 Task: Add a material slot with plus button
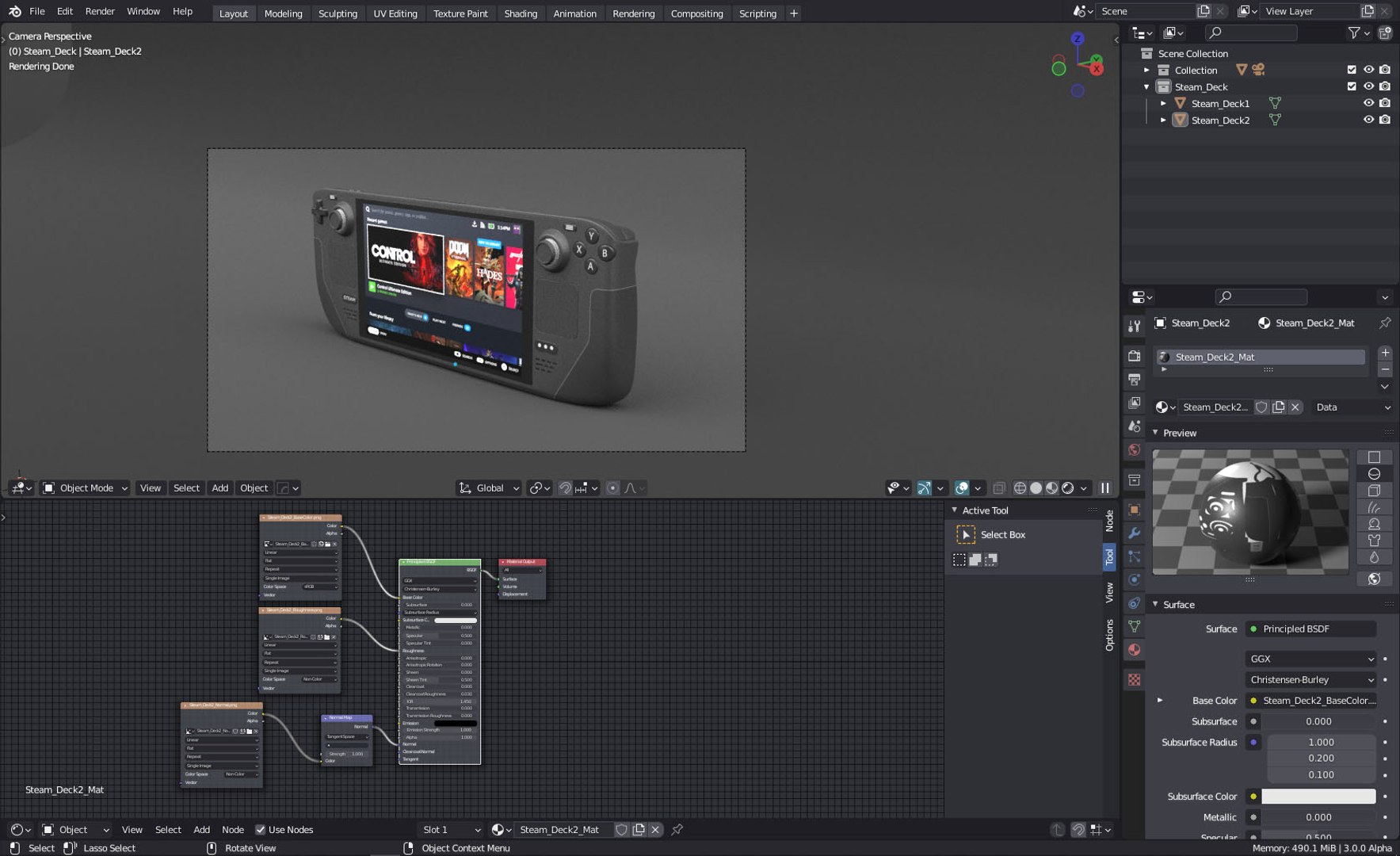pos(1385,353)
